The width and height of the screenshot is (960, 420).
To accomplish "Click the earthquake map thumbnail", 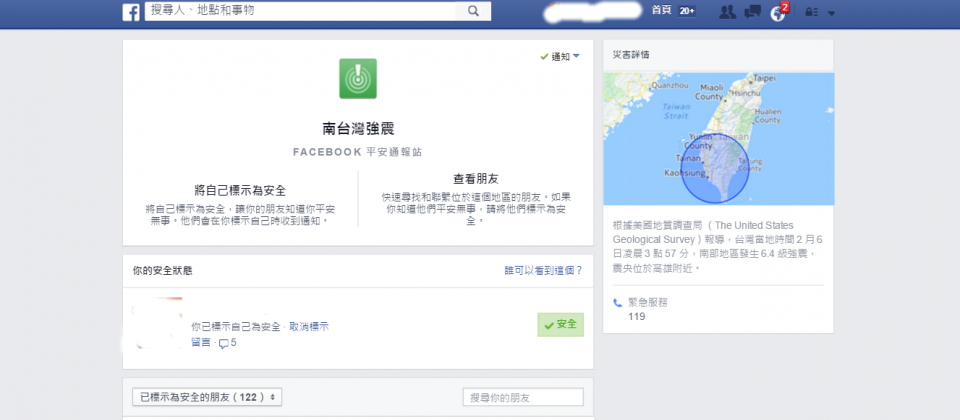I will coord(718,139).
